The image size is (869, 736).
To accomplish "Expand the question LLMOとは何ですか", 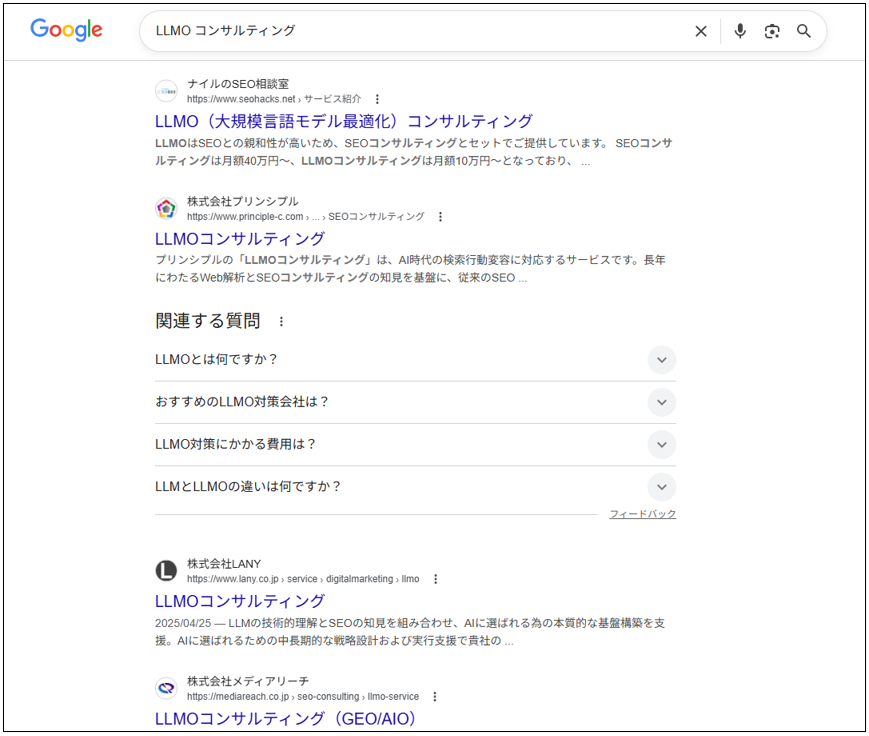I will click(661, 360).
